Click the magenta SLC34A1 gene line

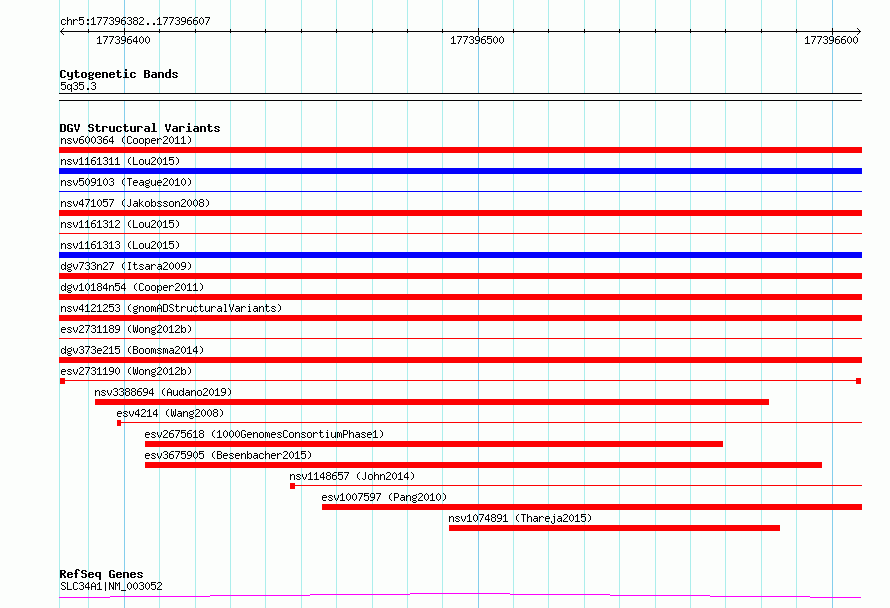460,595
